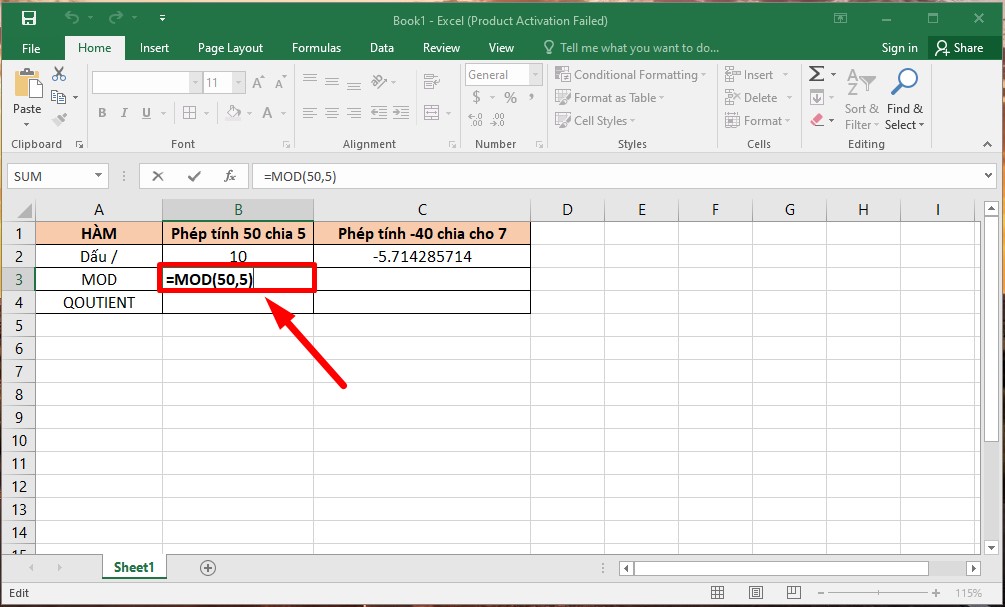1005x607 pixels.
Task: Click the Center alignment icon
Action: pyautogui.click(x=331, y=113)
